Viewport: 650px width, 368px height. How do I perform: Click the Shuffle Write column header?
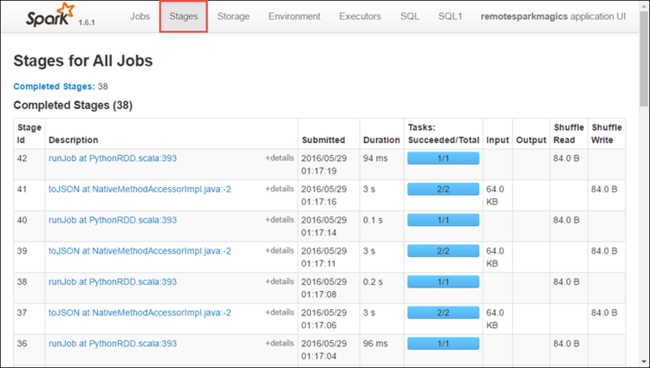point(606,133)
